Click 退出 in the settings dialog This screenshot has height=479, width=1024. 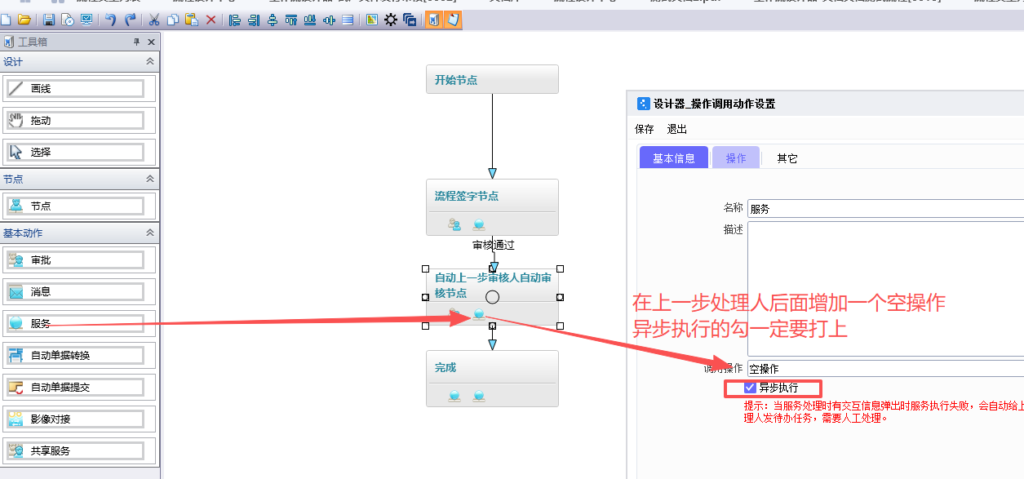pyautogui.click(x=677, y=129)
